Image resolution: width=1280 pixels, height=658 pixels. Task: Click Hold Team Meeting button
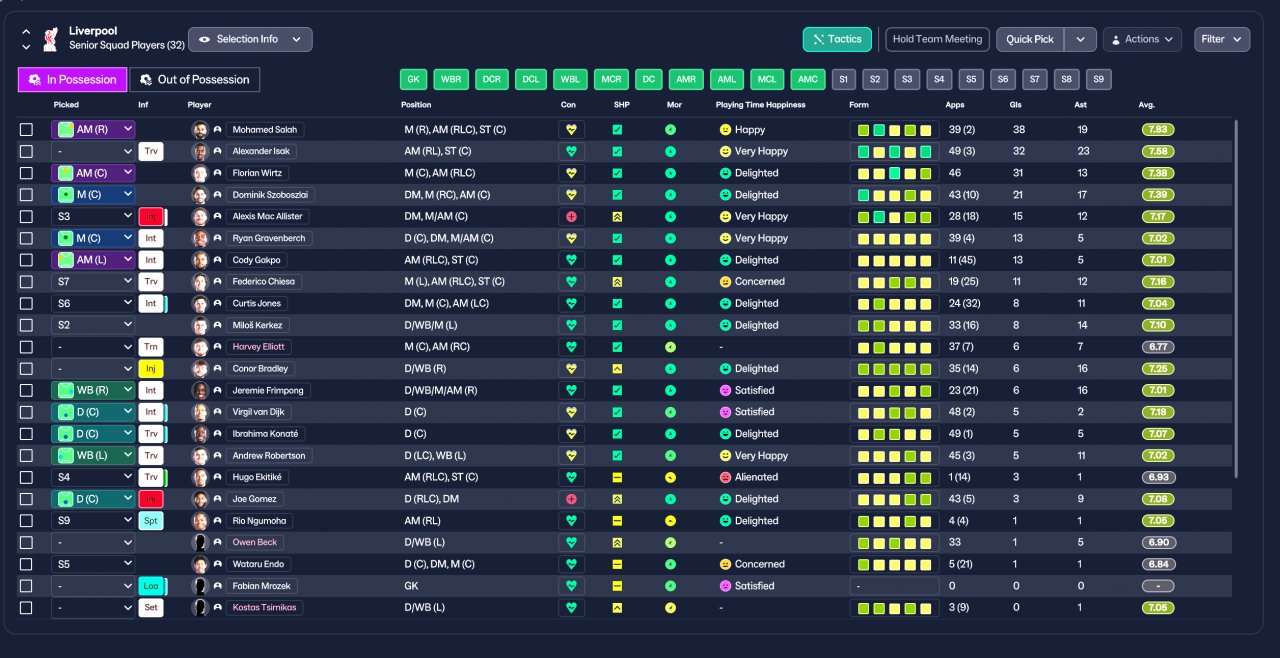pyautogui.click(x=937, y=39)
